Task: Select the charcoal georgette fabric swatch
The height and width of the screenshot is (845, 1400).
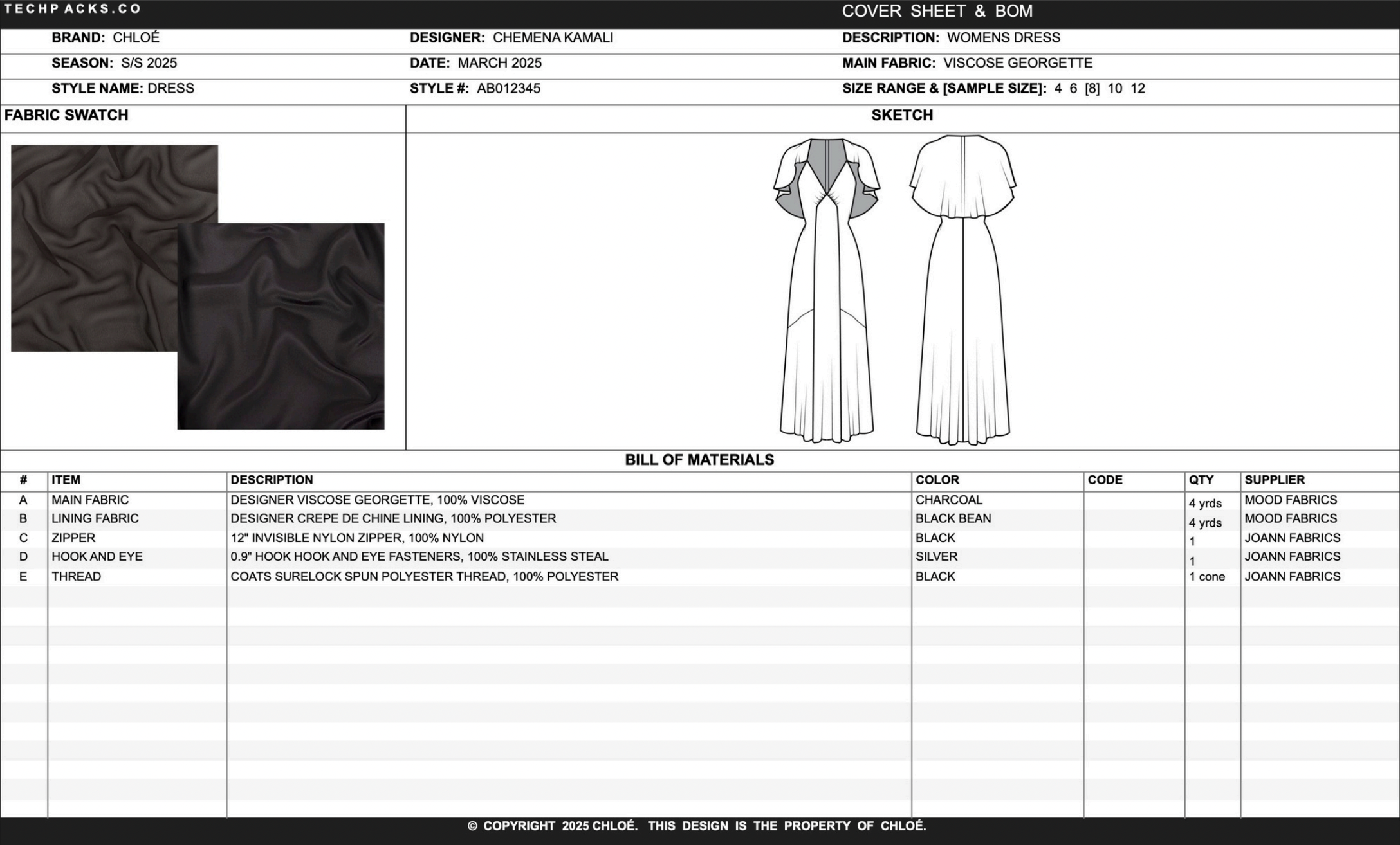Action: click(x=94, y=248)
